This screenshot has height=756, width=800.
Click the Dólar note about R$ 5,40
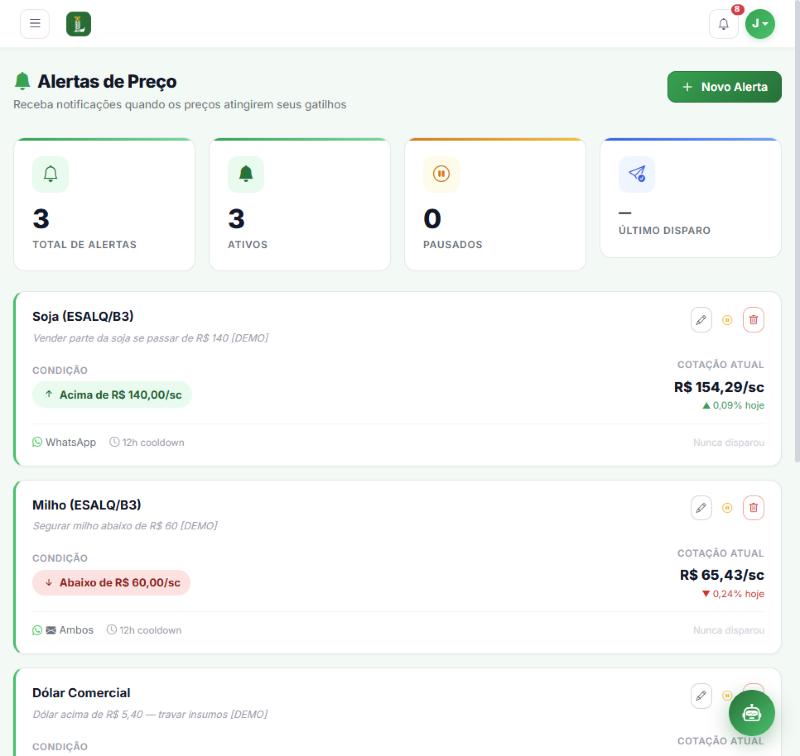150,714
